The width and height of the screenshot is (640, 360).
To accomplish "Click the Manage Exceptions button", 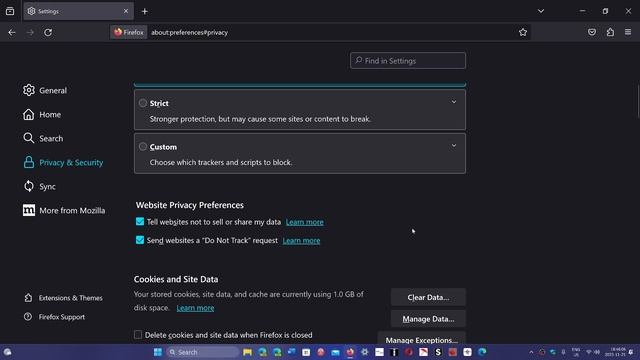I will [422, 338].
